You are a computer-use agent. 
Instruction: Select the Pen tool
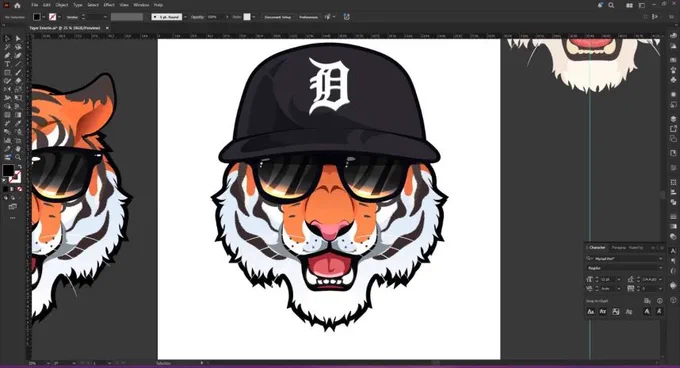(7, 55)
